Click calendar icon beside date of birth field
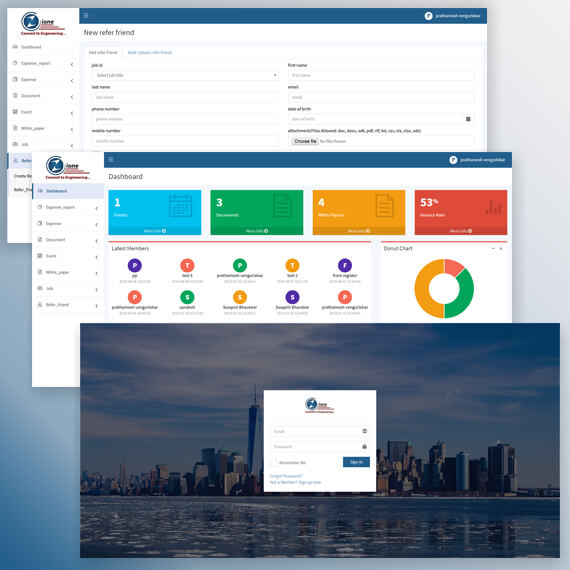570x570 pixels. [468, 119]
